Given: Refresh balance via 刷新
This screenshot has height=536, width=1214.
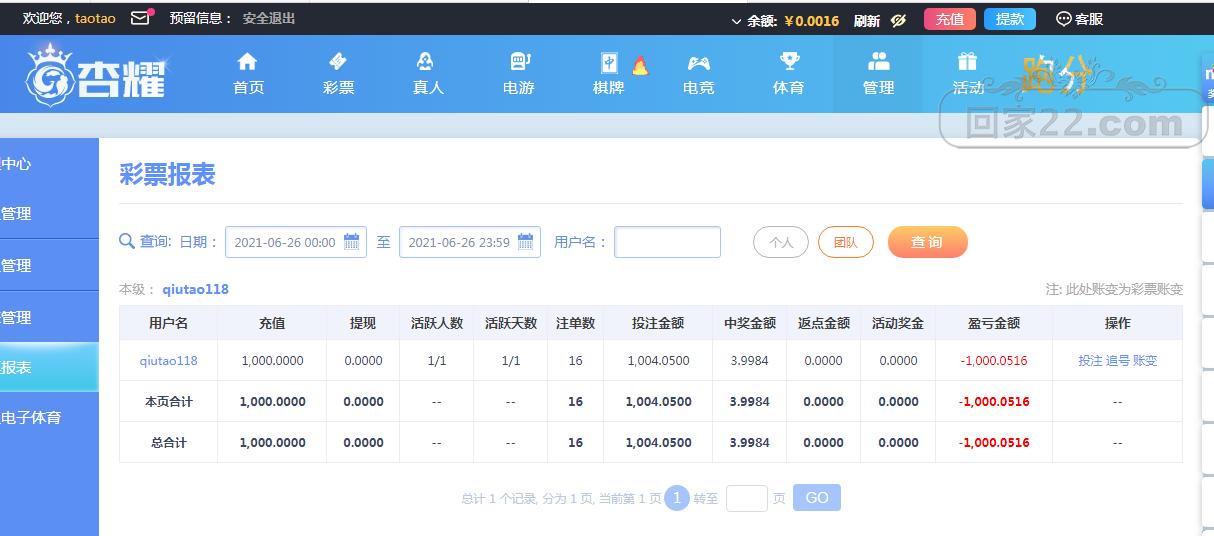Looking at the screenshot, I should (867, 20).
